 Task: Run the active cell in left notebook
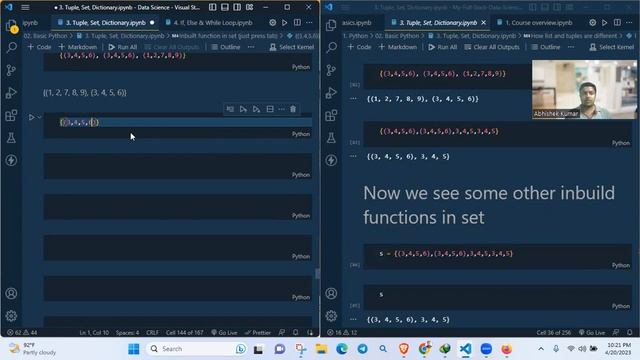31,118
